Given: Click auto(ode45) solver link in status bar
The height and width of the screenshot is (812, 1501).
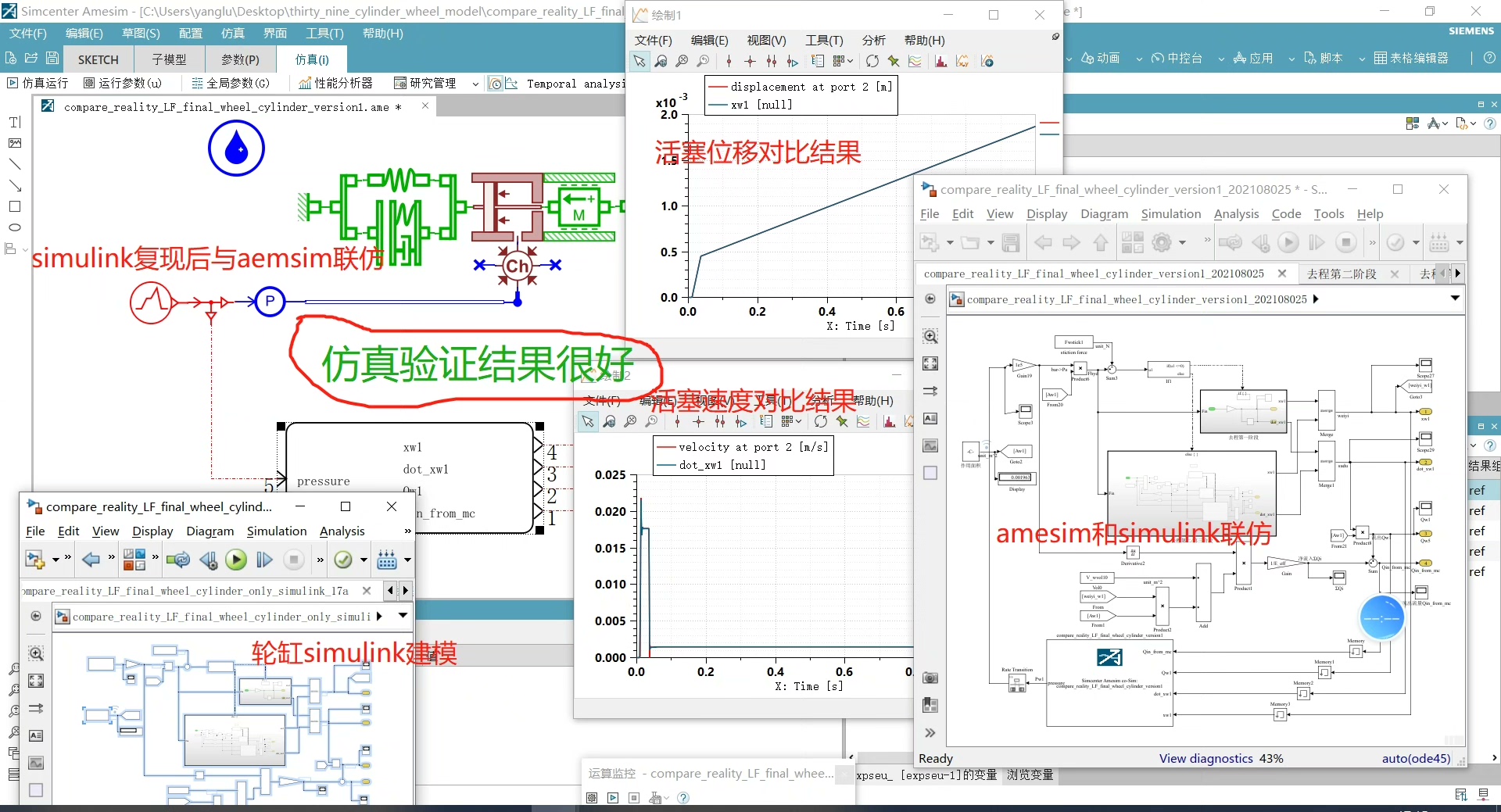Looking at the screenshot, I should pos(1416,758).
